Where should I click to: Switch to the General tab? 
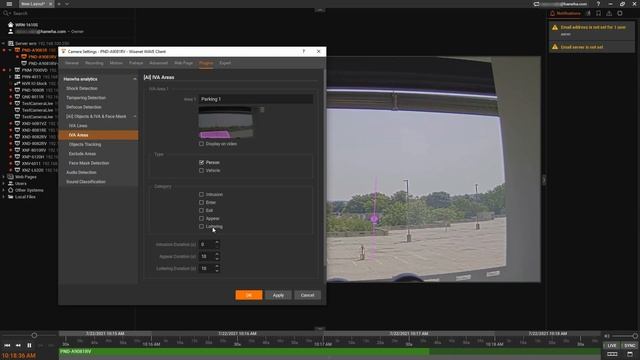point(72,63)
